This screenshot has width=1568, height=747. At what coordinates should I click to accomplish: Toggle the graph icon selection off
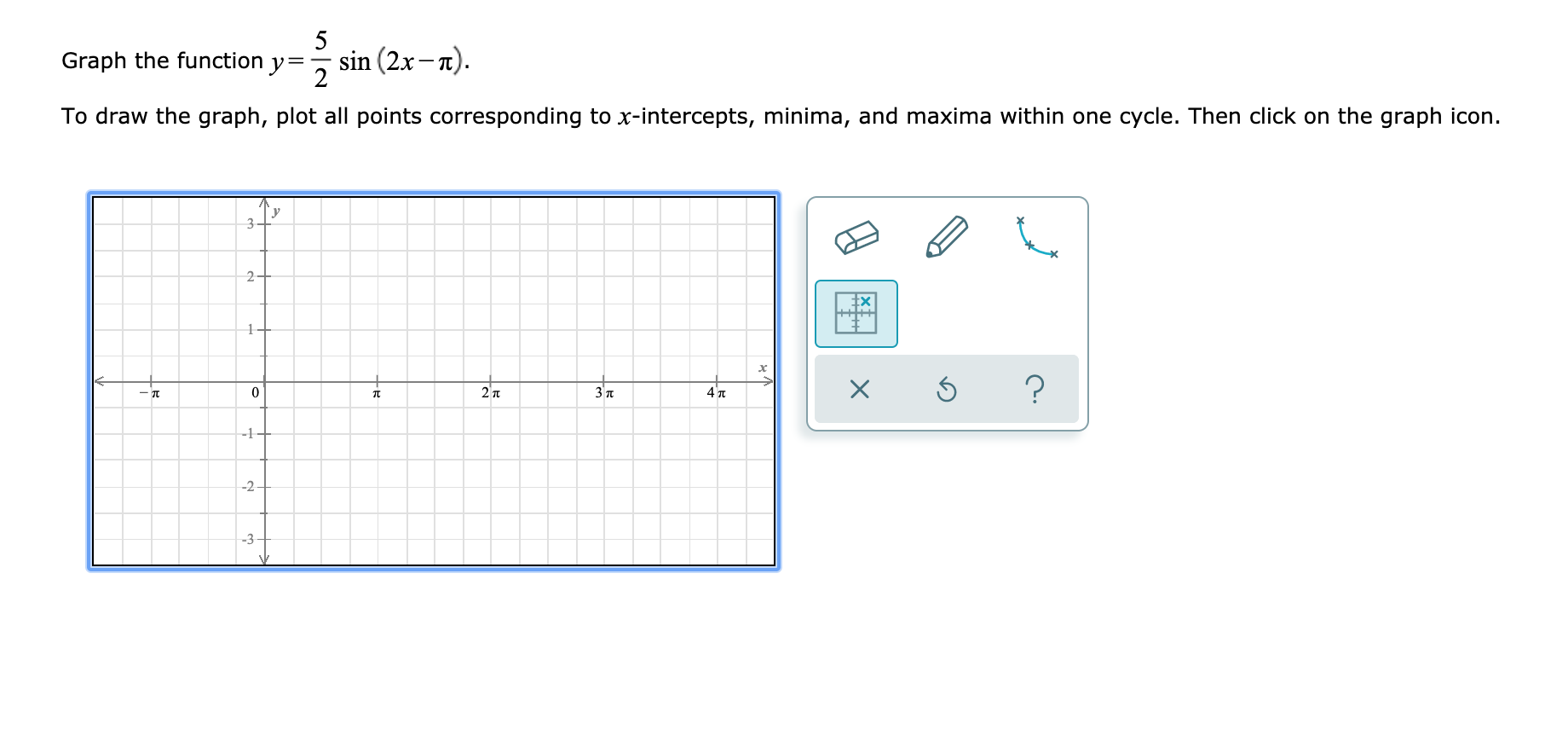tap(856, 314)
